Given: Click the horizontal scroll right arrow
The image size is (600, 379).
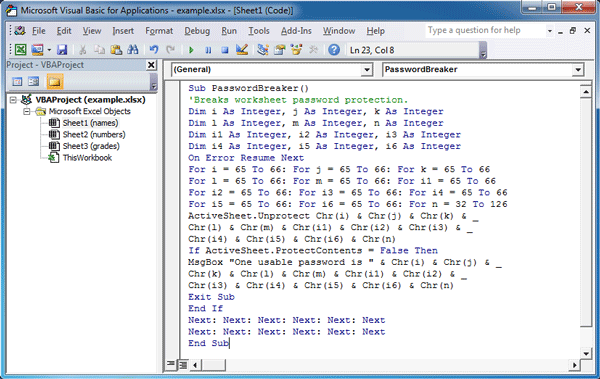Looking at the screenshot, I should point(574,365).
